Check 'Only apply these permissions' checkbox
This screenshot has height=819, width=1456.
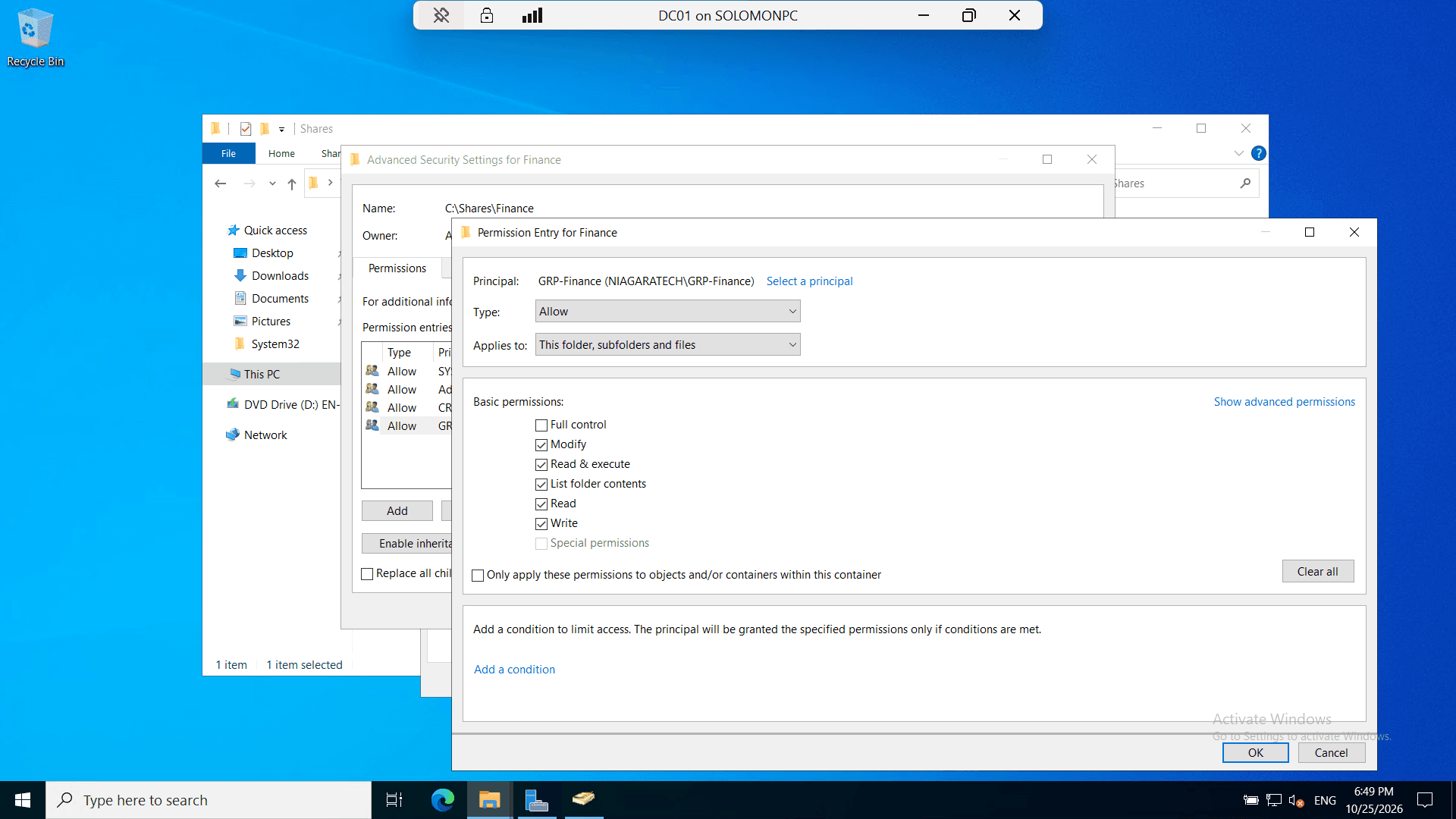pos(478,576)
